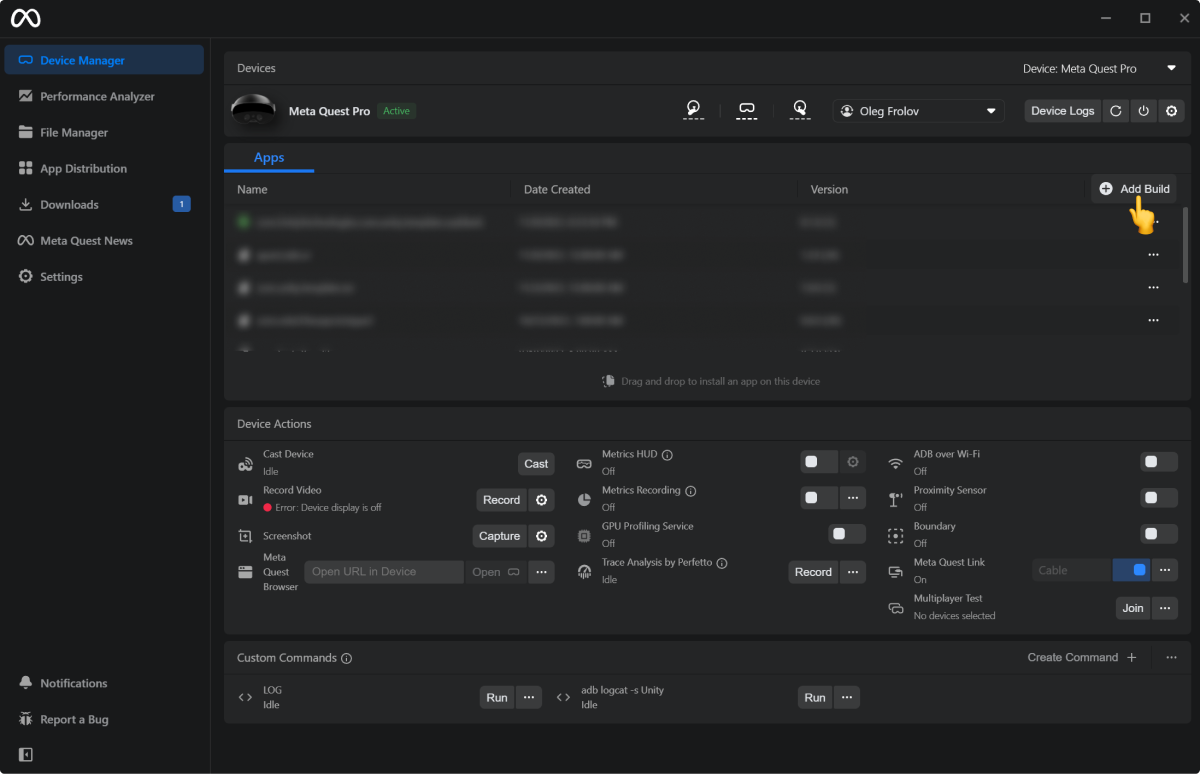Enable ADB over Wi-Fi
Image resolution: width=1200 pixels, height=774 pixels.
point(1159,462)
